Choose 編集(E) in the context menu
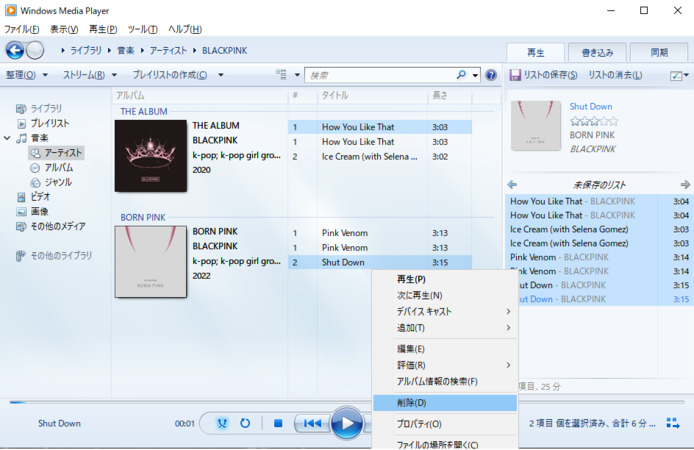This screenshot has height=450, width=694. 445,349
